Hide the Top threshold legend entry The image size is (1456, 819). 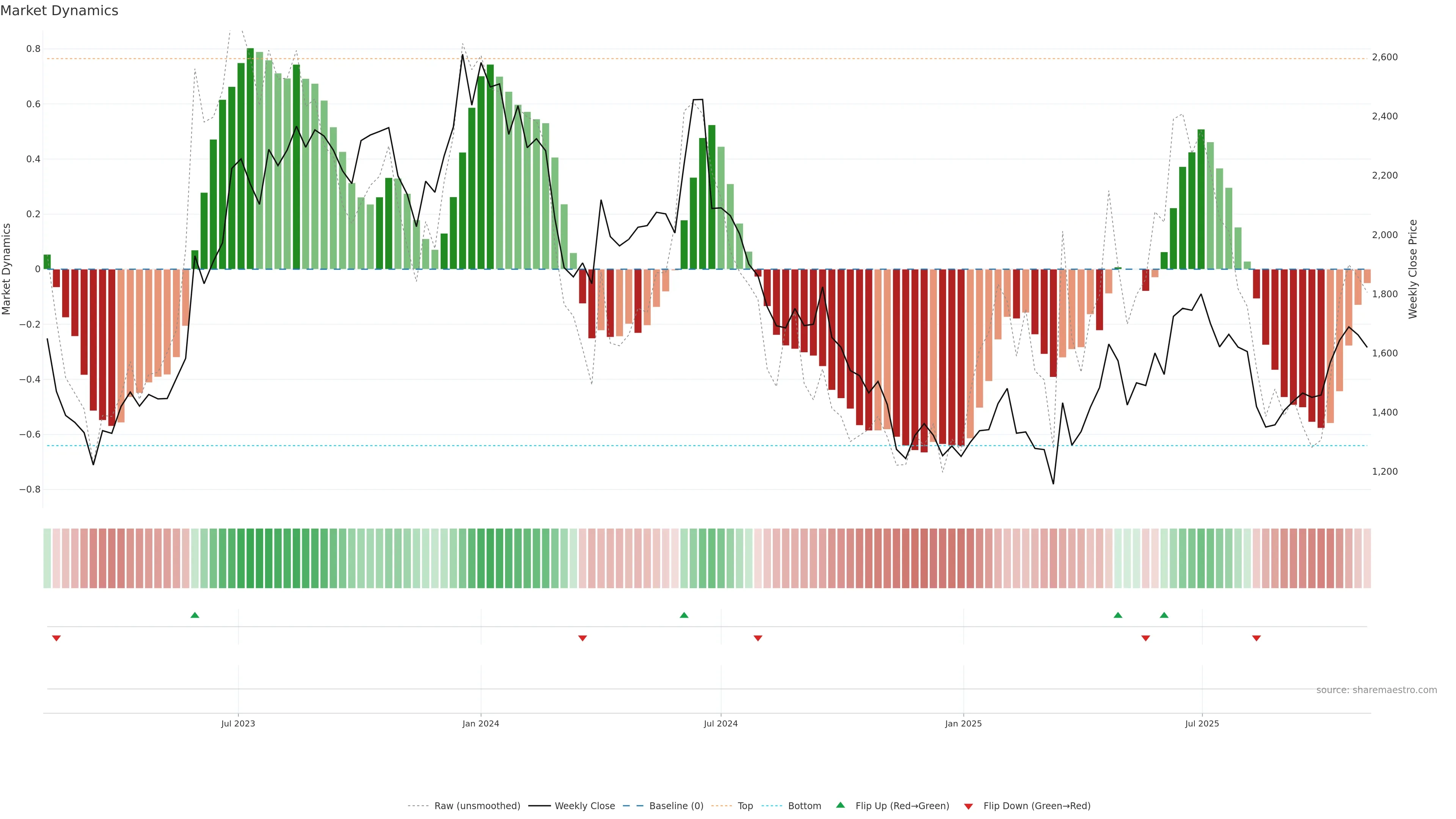[x=745, y=806]
